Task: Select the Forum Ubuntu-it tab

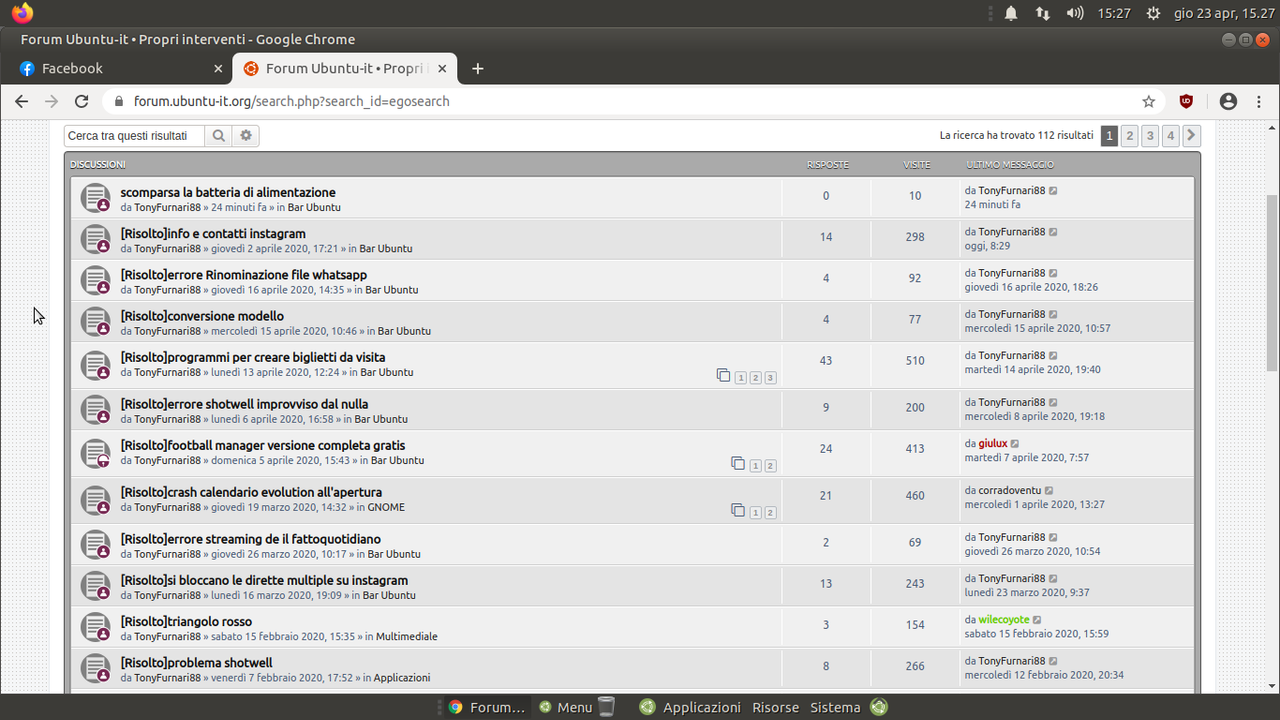Action: click(x=345, y=68)
